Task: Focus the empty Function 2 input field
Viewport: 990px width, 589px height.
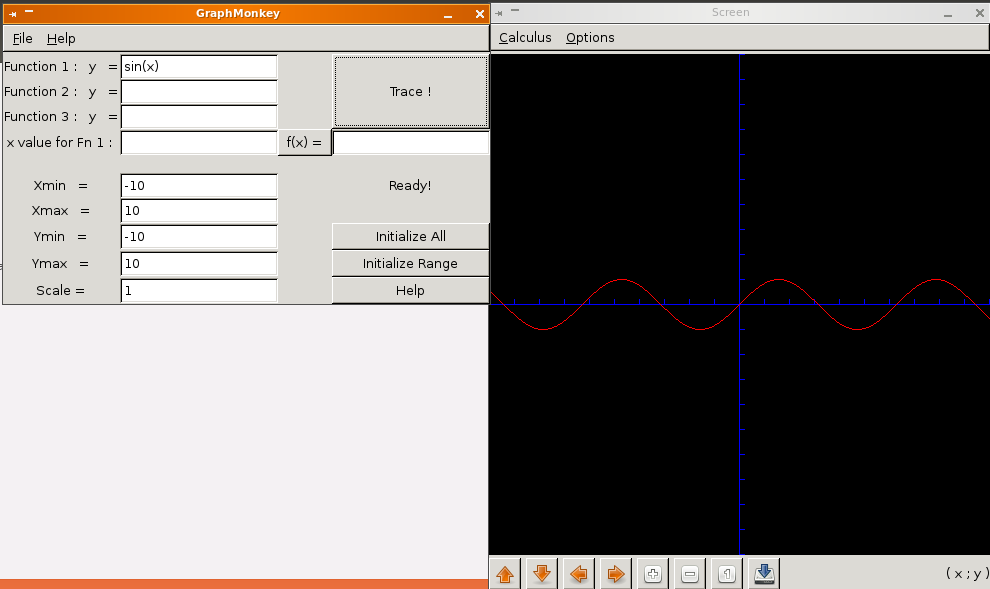Action: pyautogui.click(x=199, y=92)
